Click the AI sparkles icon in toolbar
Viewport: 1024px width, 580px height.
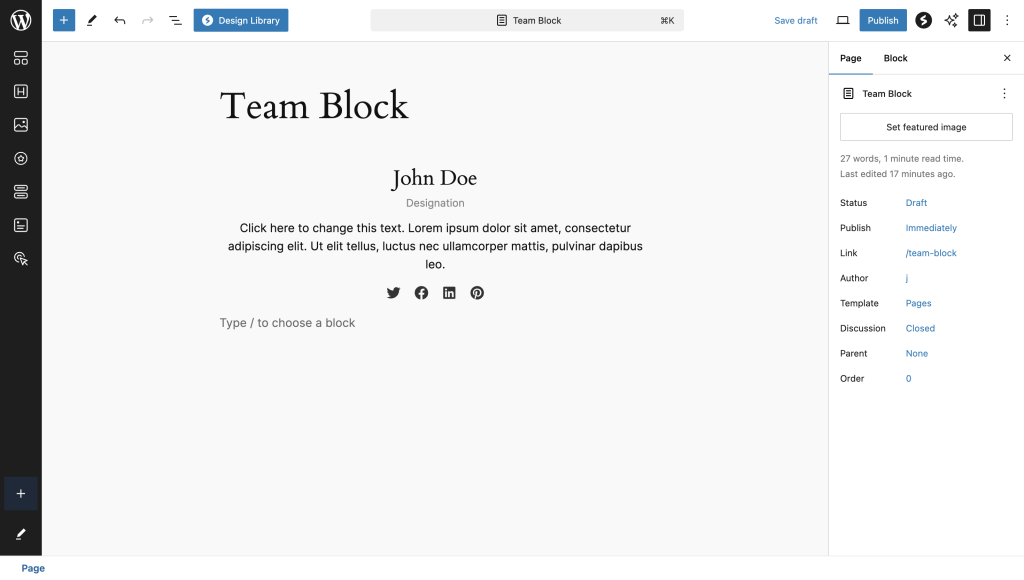[x=951, y=20]
